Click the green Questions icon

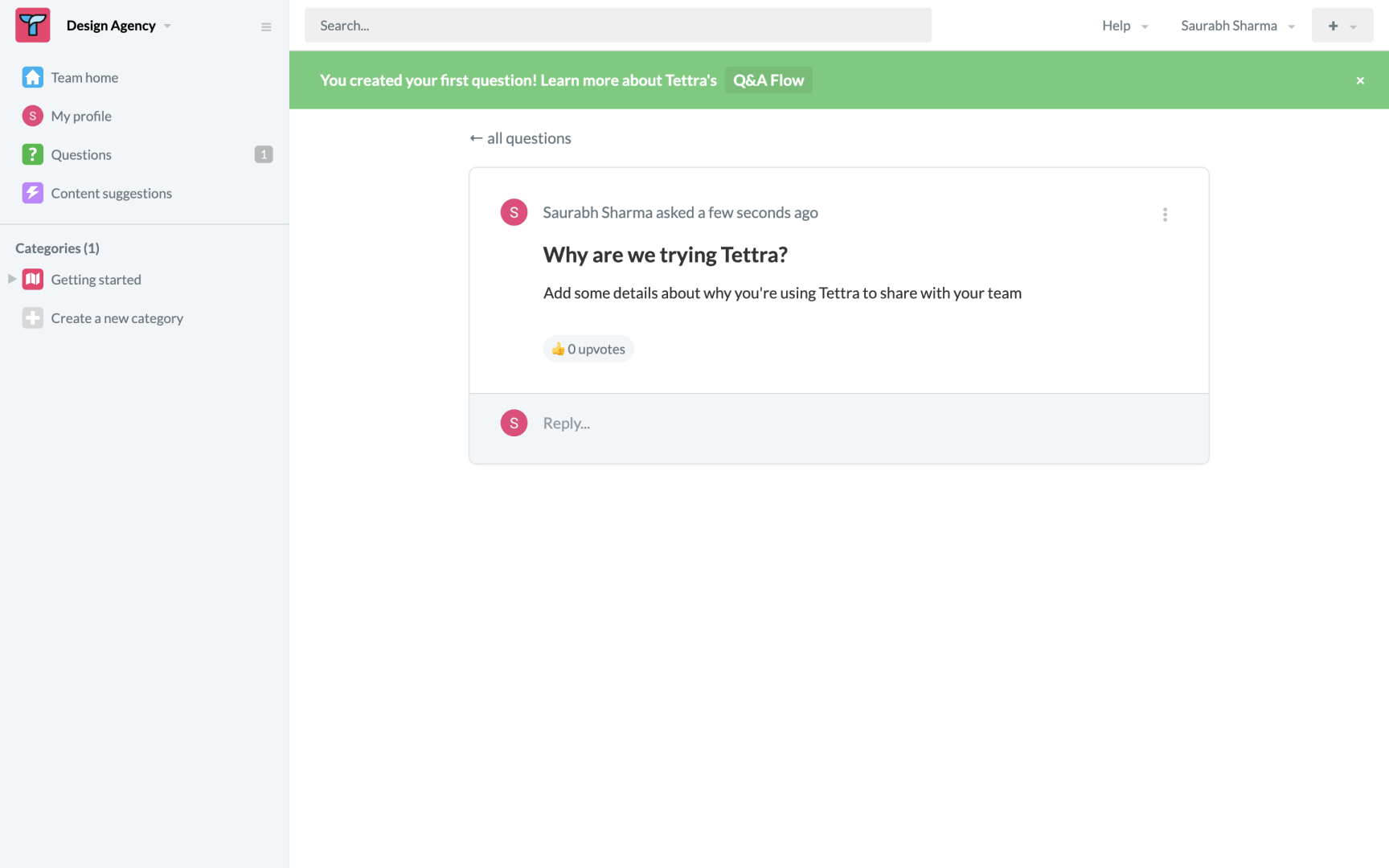[33, 154]
